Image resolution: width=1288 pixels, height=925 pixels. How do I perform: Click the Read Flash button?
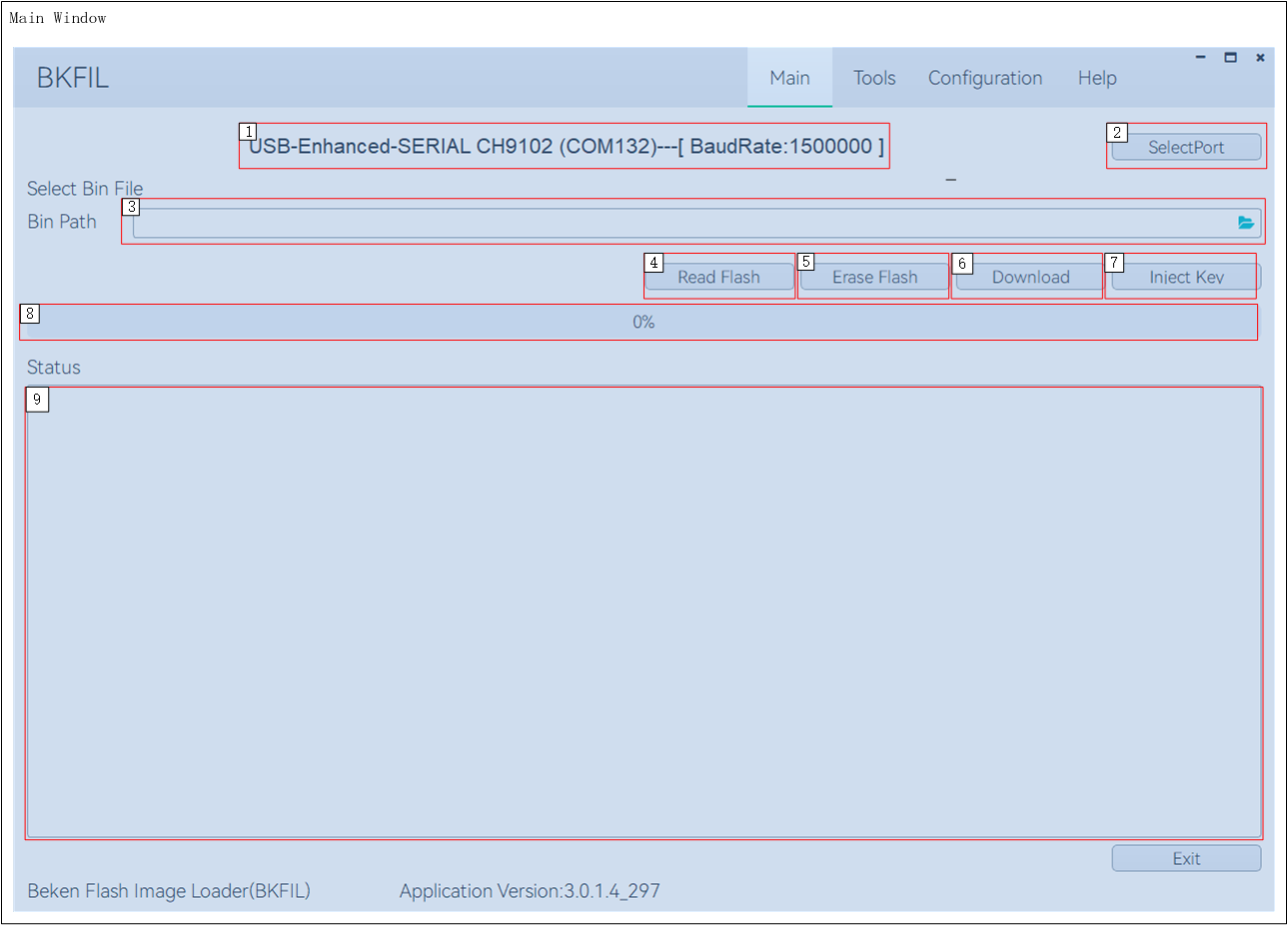[718, 278]
